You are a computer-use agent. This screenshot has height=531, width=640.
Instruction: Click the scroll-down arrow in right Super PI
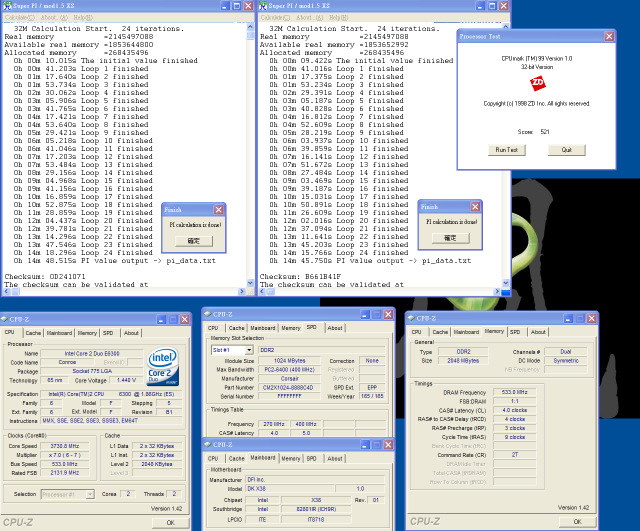click(x=506, y=282)
